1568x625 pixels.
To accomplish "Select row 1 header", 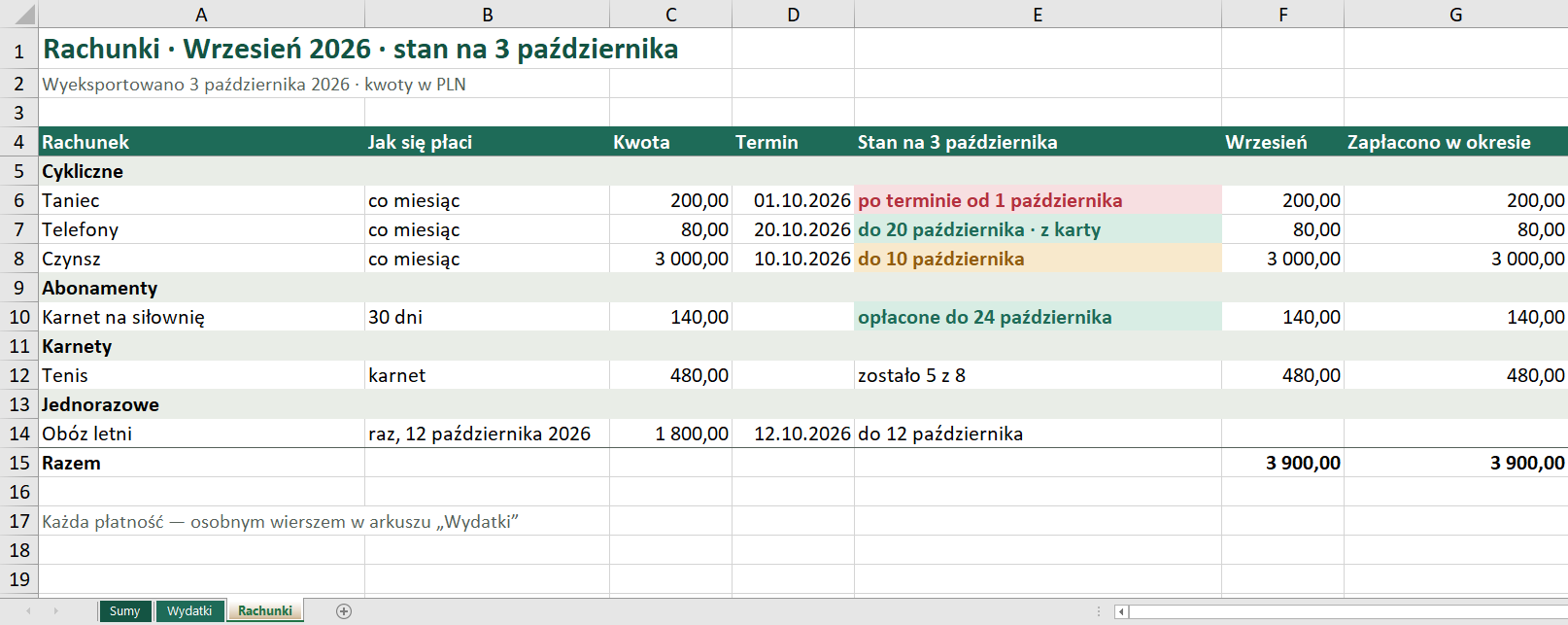I will (x=18, y=49).
